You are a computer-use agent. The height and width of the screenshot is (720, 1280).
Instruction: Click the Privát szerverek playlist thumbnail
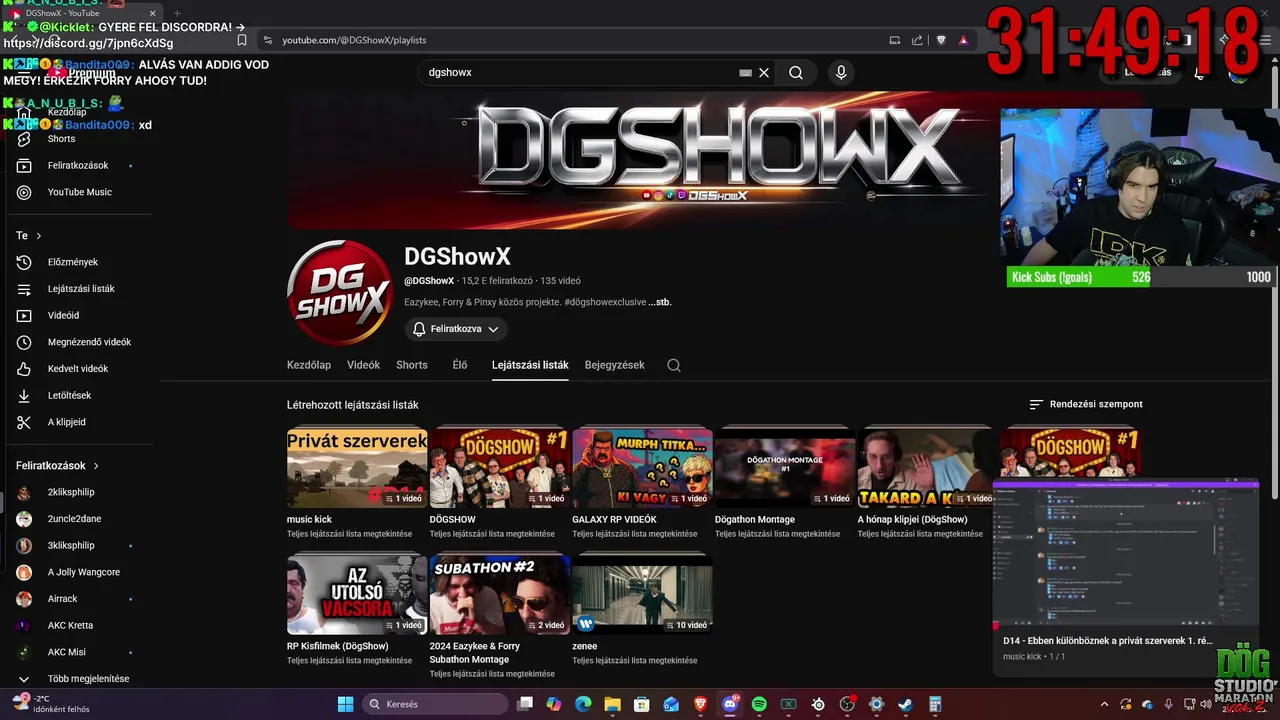(x=357, y=468)
